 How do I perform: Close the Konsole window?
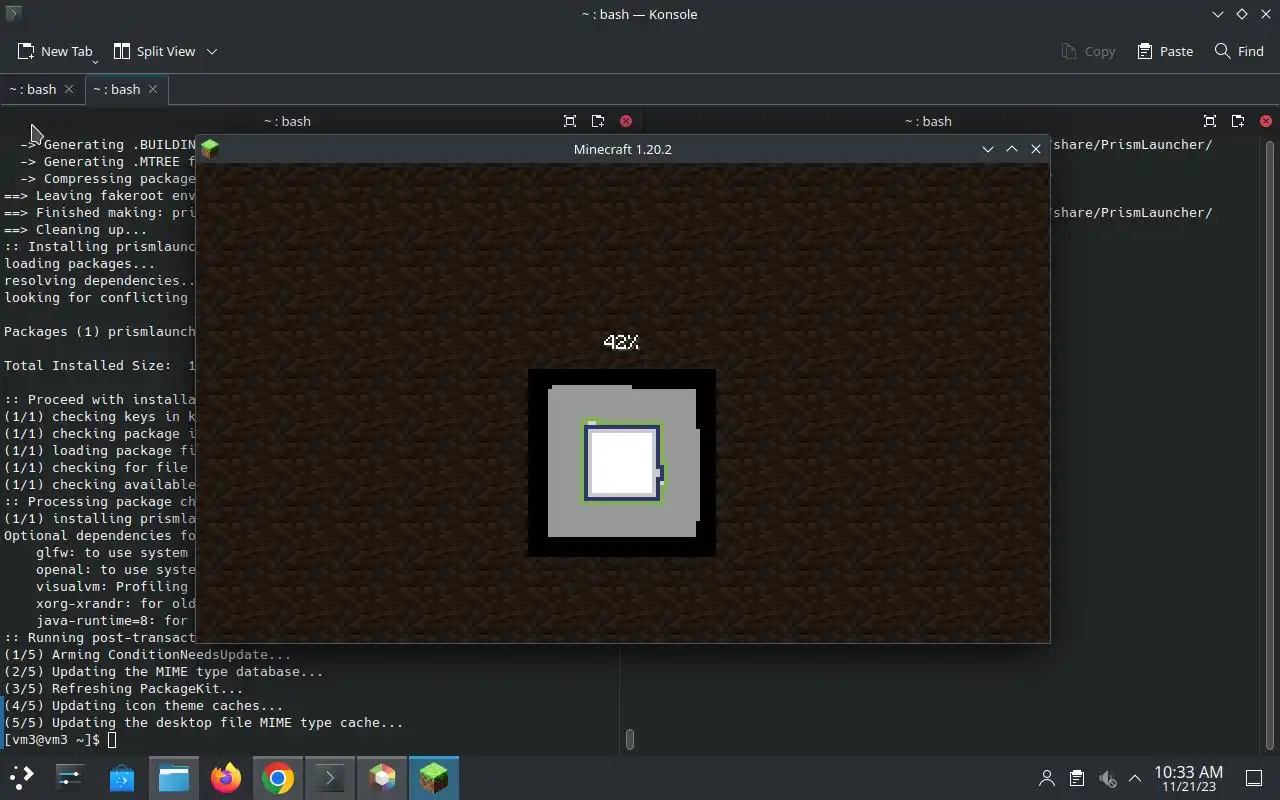(x=1266, y=14)
